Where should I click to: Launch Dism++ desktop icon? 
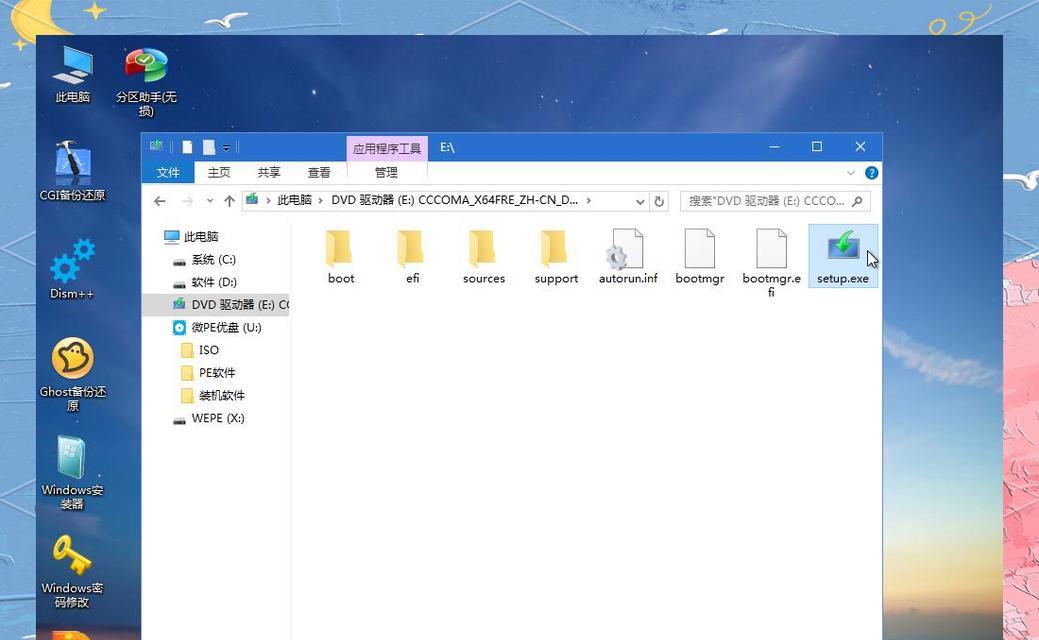pos(72,269)
